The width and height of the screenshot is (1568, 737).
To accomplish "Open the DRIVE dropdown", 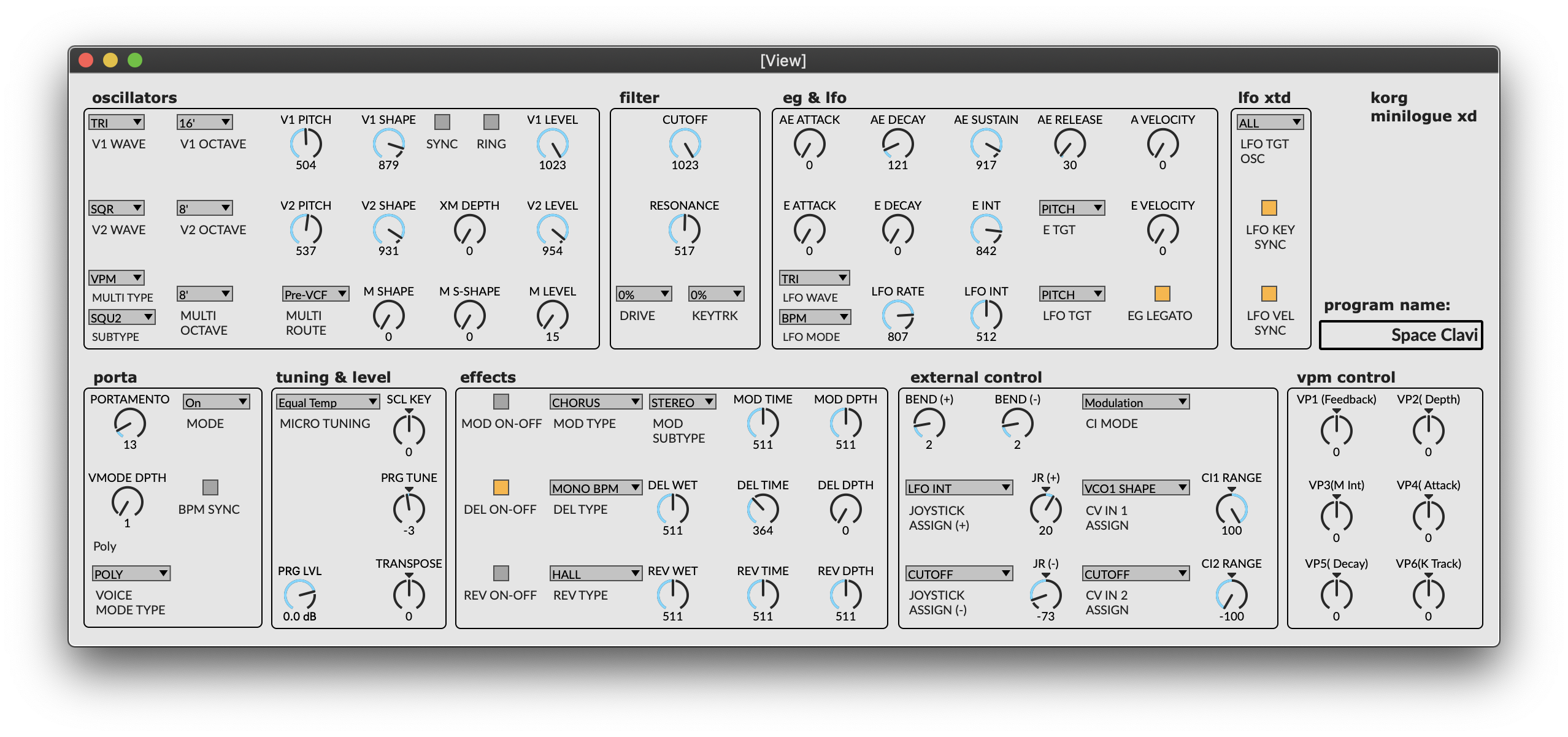I will tap(644, 294).
